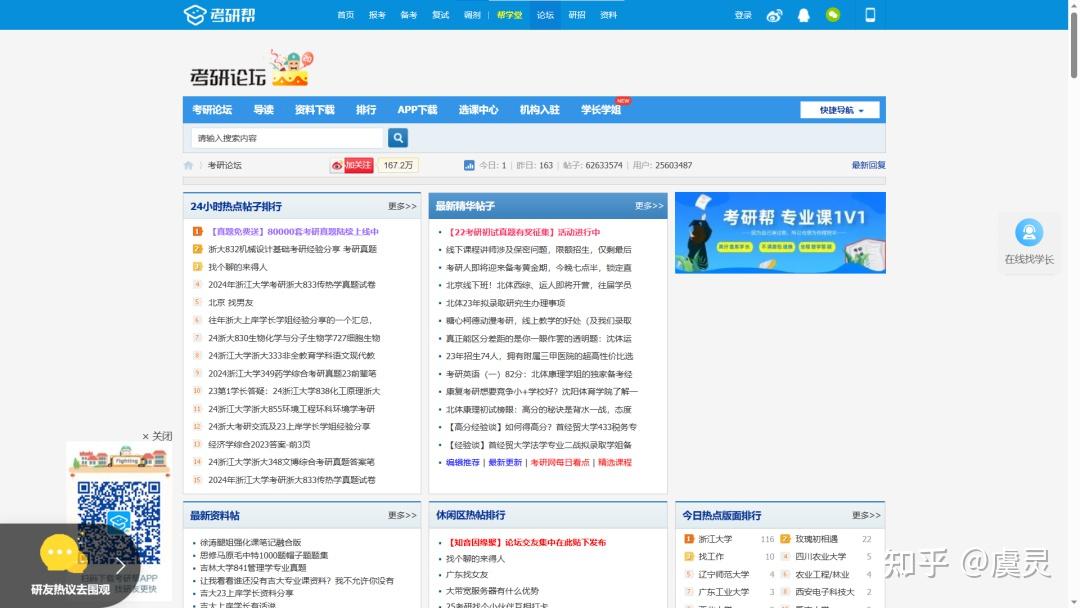Open the 考研帮专业课1V1 banner
Image resolution: width=1080 pixels, height=608 pixels.
pos(780,233)
